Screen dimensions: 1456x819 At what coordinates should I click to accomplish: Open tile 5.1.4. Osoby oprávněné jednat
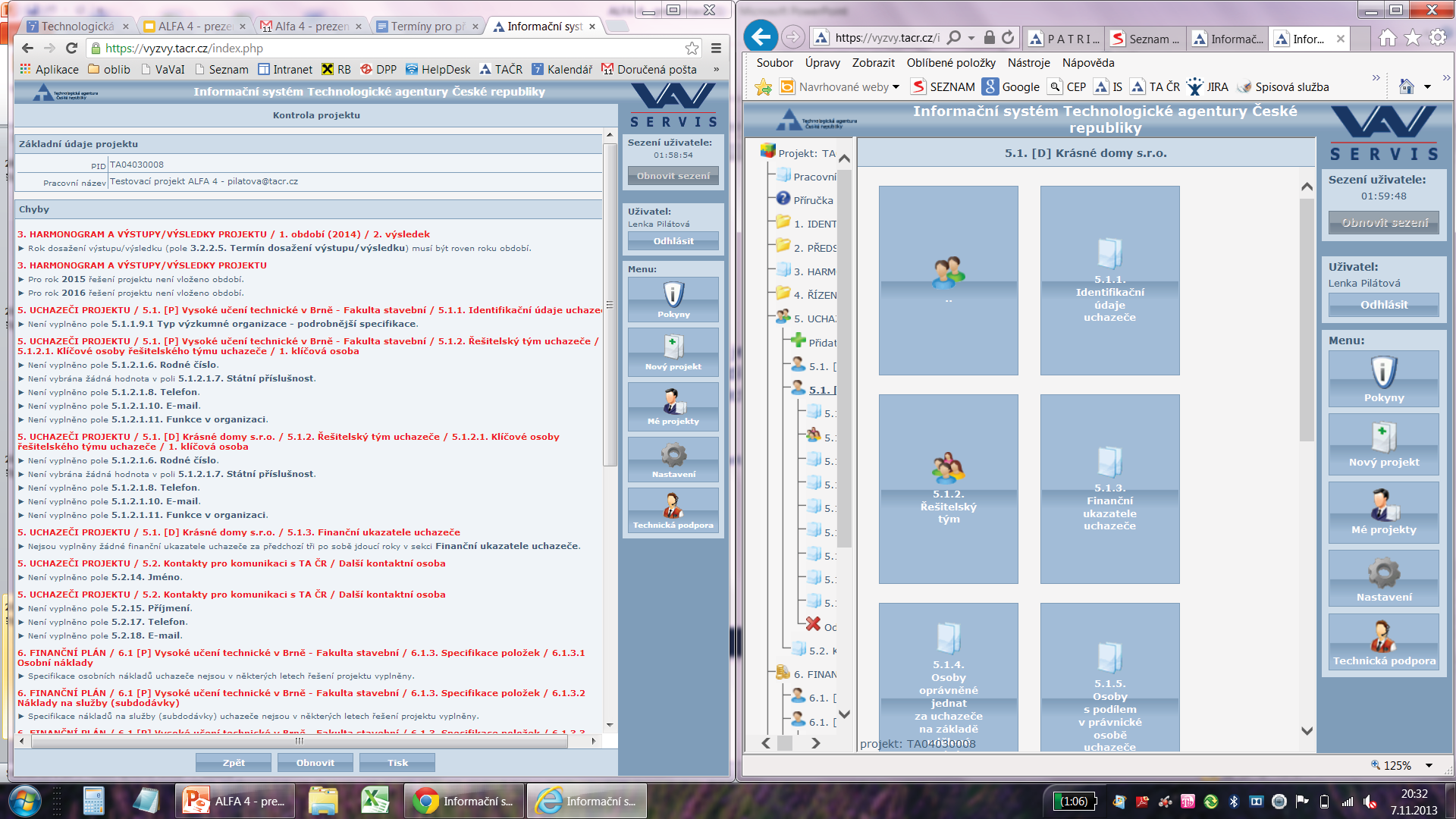click(x=949, y=676)
